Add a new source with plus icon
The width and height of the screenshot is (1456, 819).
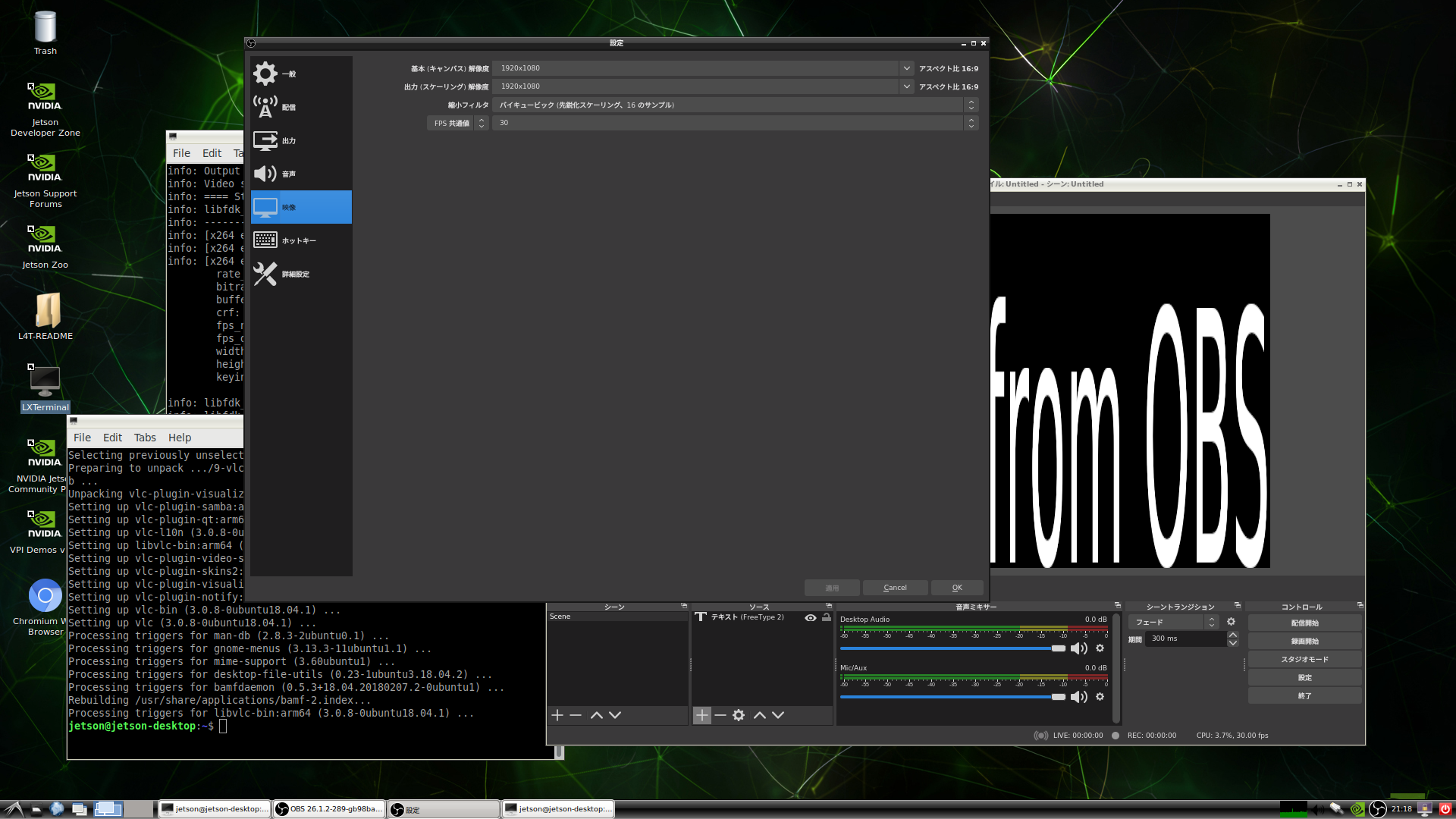pos(702,715)
